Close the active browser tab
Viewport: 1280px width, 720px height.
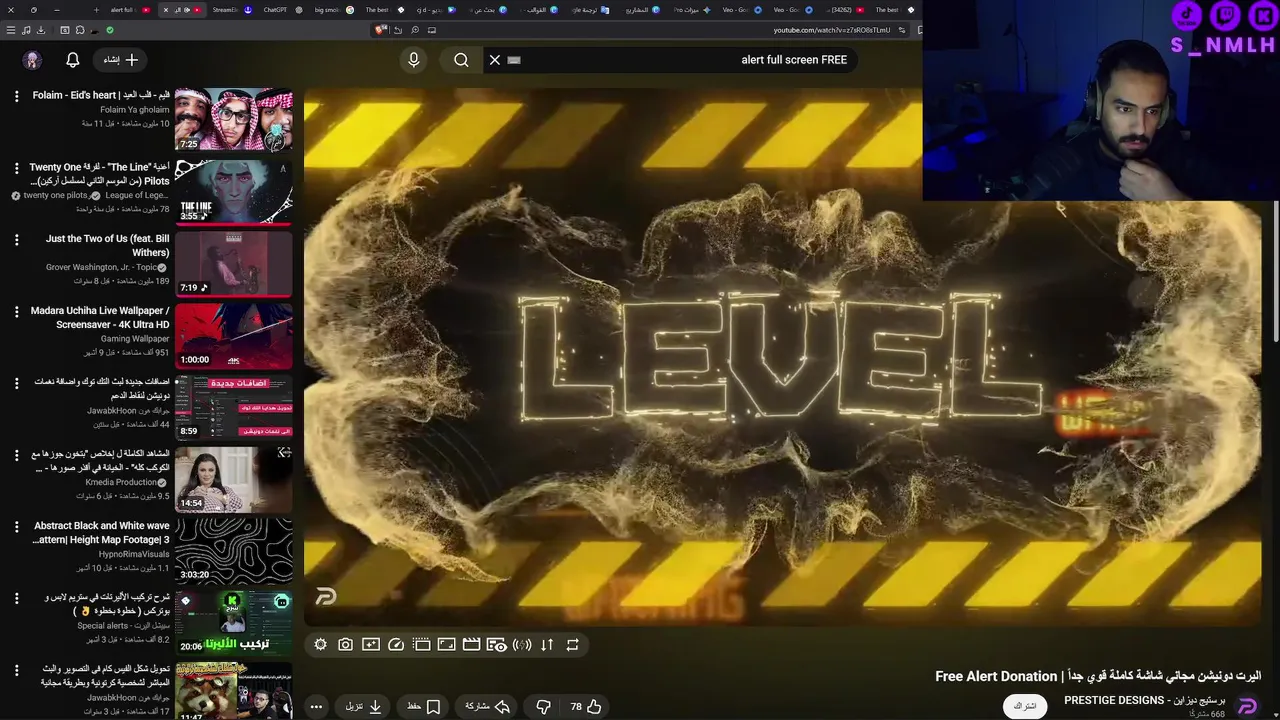(x=166, y=10)
